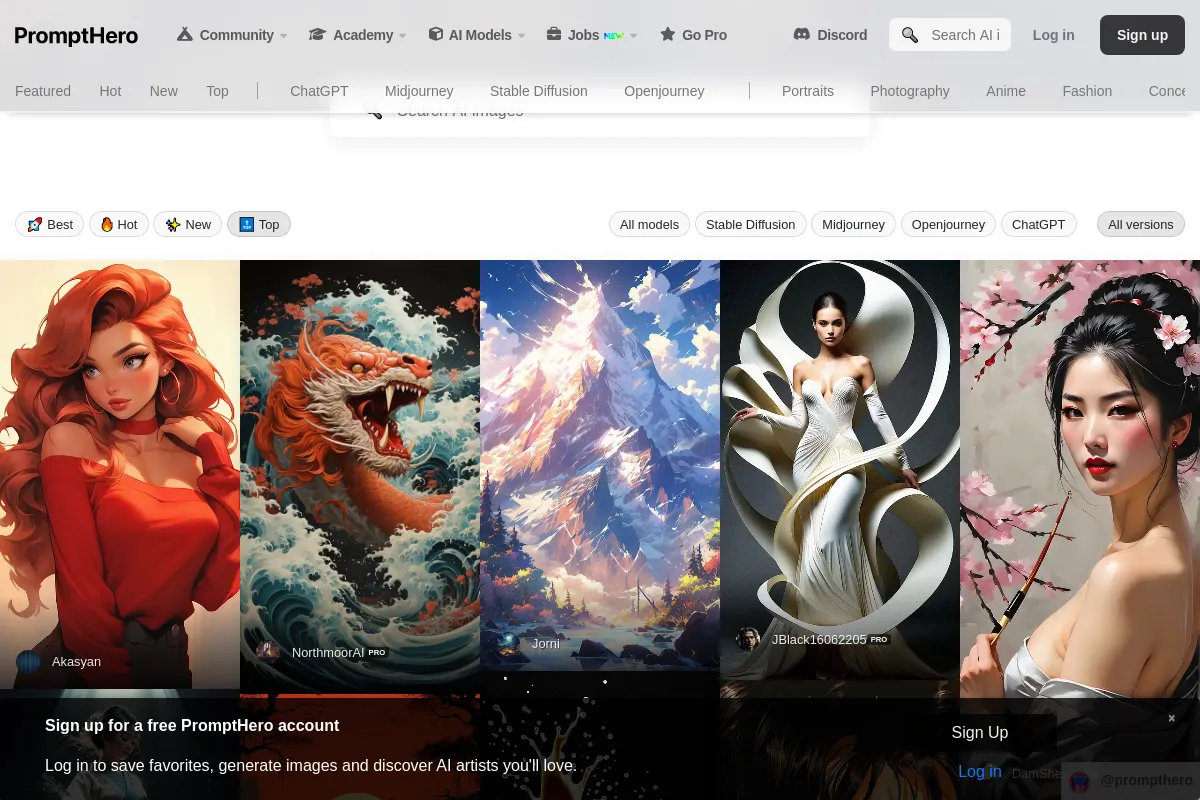The height and width of the screenshot is (800, 1200).
Task: Open the Discord icon in the header
Action: tap(801, 34)
